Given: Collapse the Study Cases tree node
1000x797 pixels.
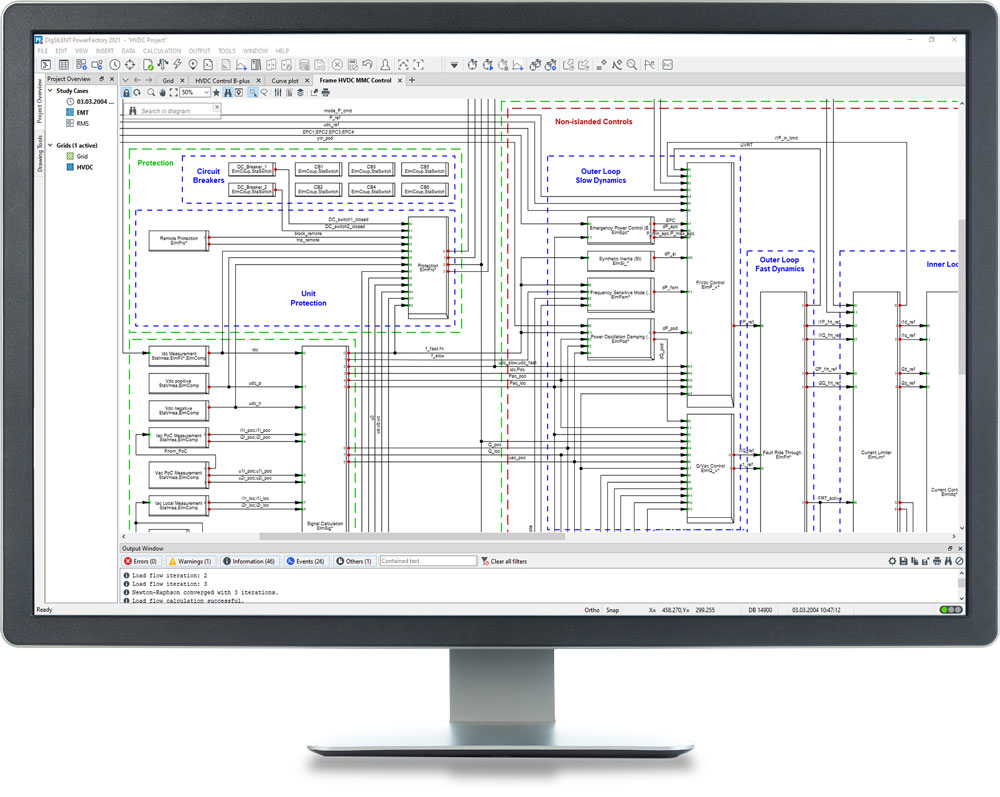Looking at the screenshot, I should pyautogui.click(x=48, y=90).
